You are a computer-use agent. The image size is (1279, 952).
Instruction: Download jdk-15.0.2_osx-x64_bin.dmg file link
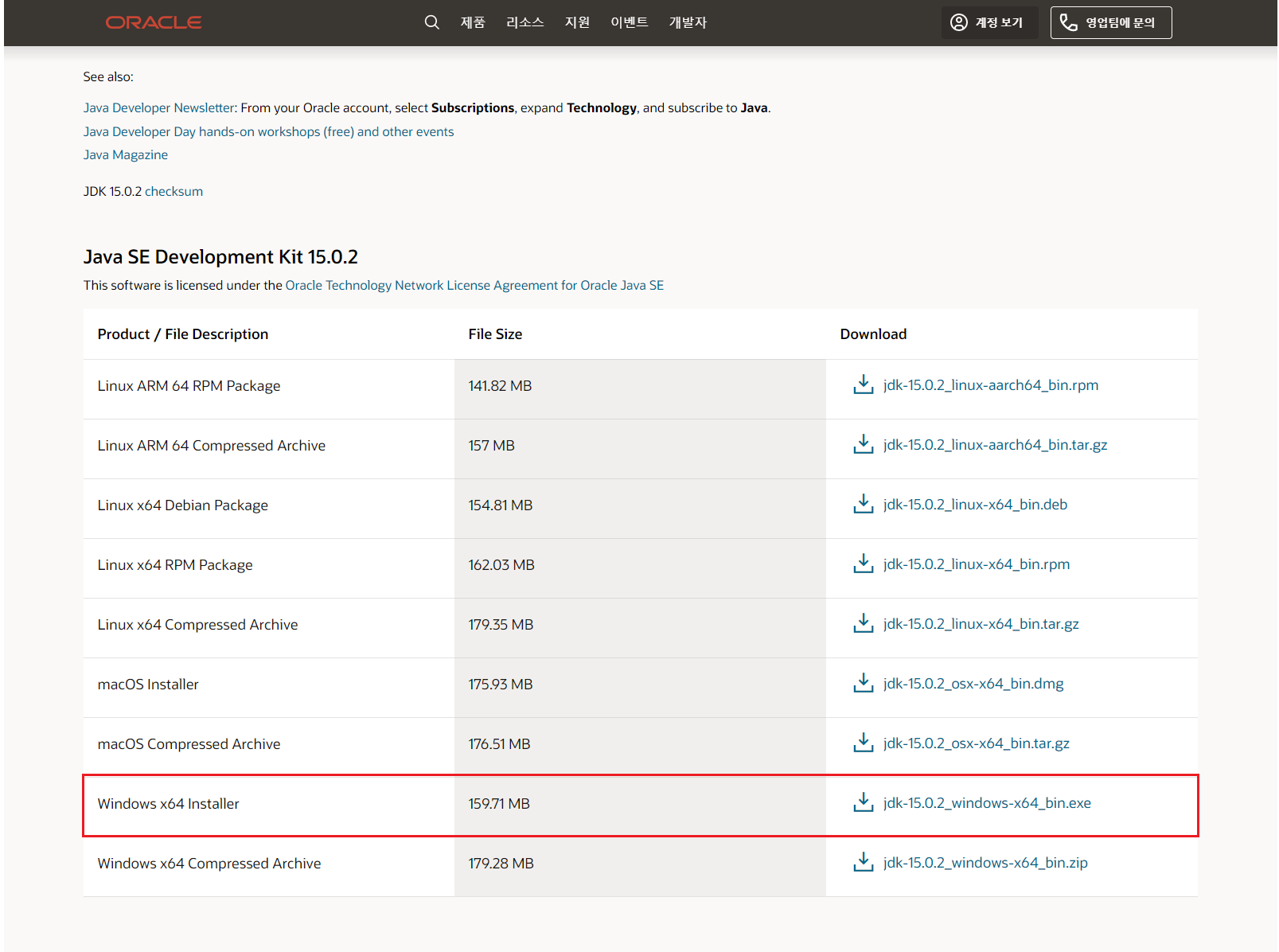click(973, 683)
